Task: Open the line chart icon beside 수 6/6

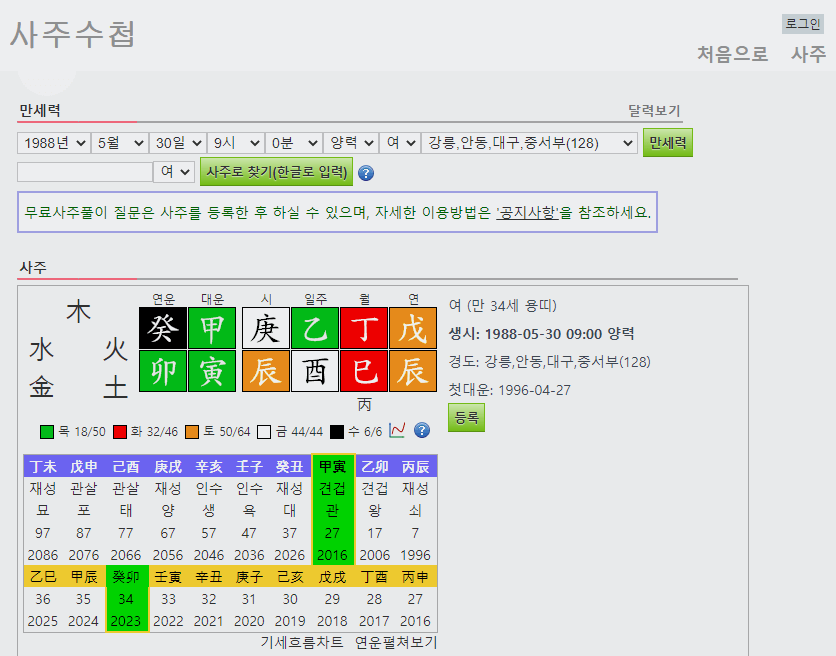Action: pos(397,430)
